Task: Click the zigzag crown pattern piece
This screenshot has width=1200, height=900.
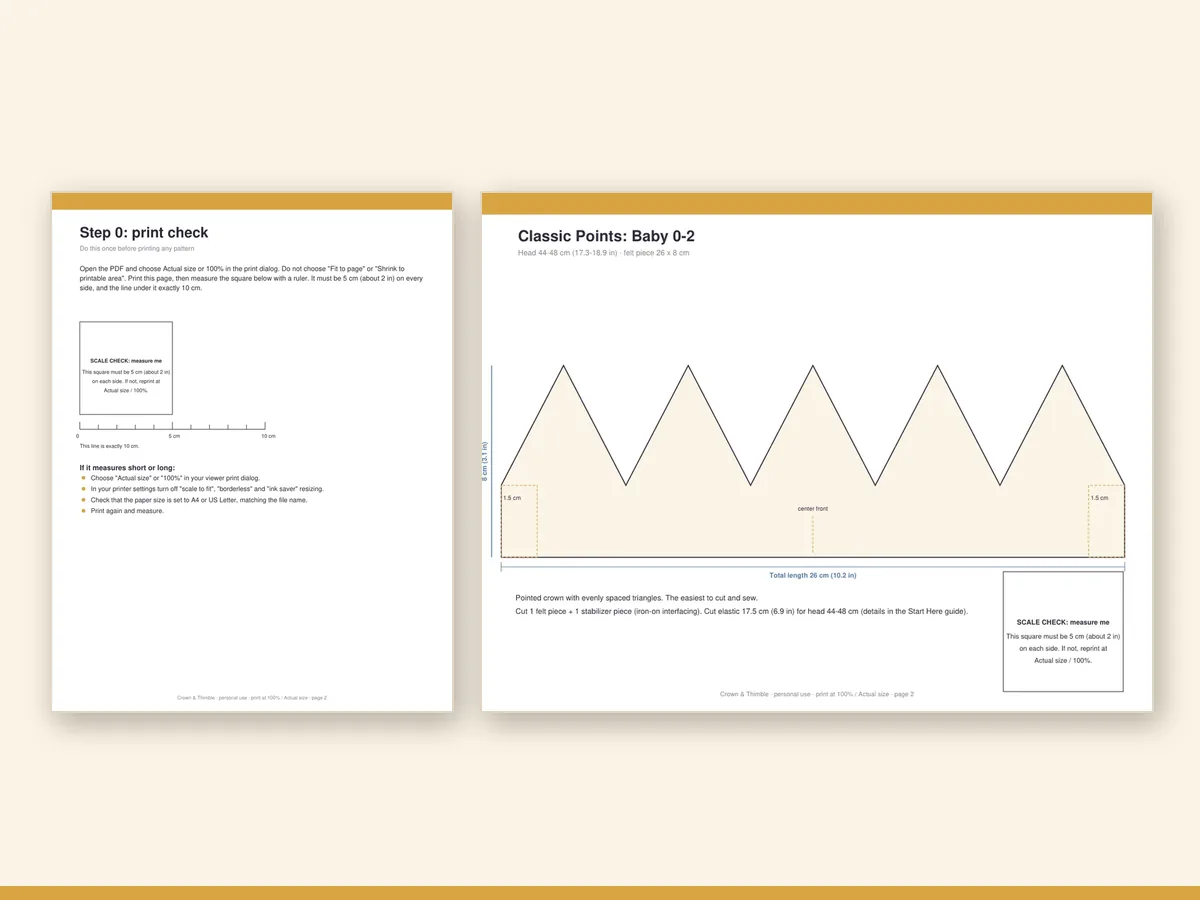Action: point(813,461)
